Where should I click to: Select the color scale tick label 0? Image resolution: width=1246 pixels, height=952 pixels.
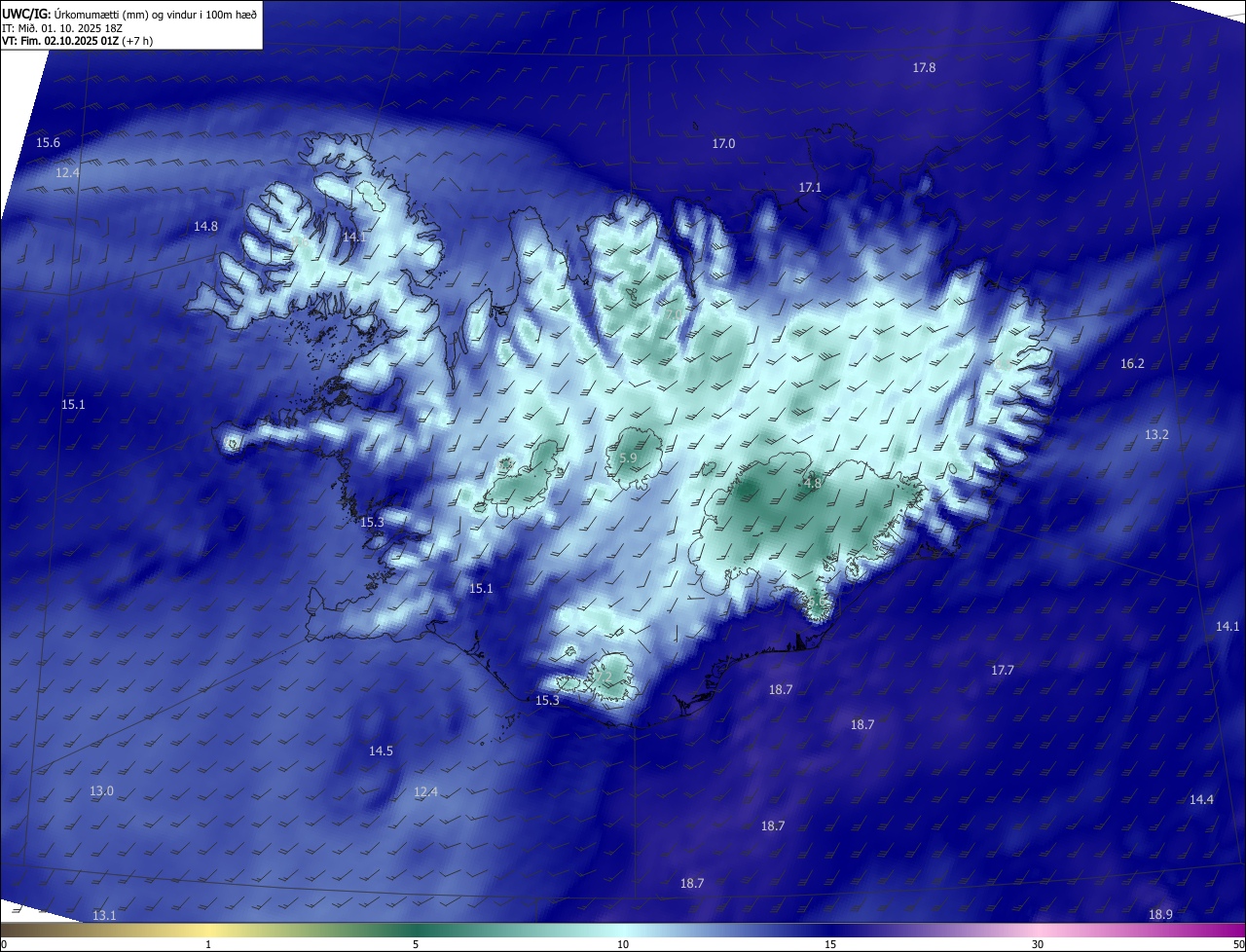[3, 944]
